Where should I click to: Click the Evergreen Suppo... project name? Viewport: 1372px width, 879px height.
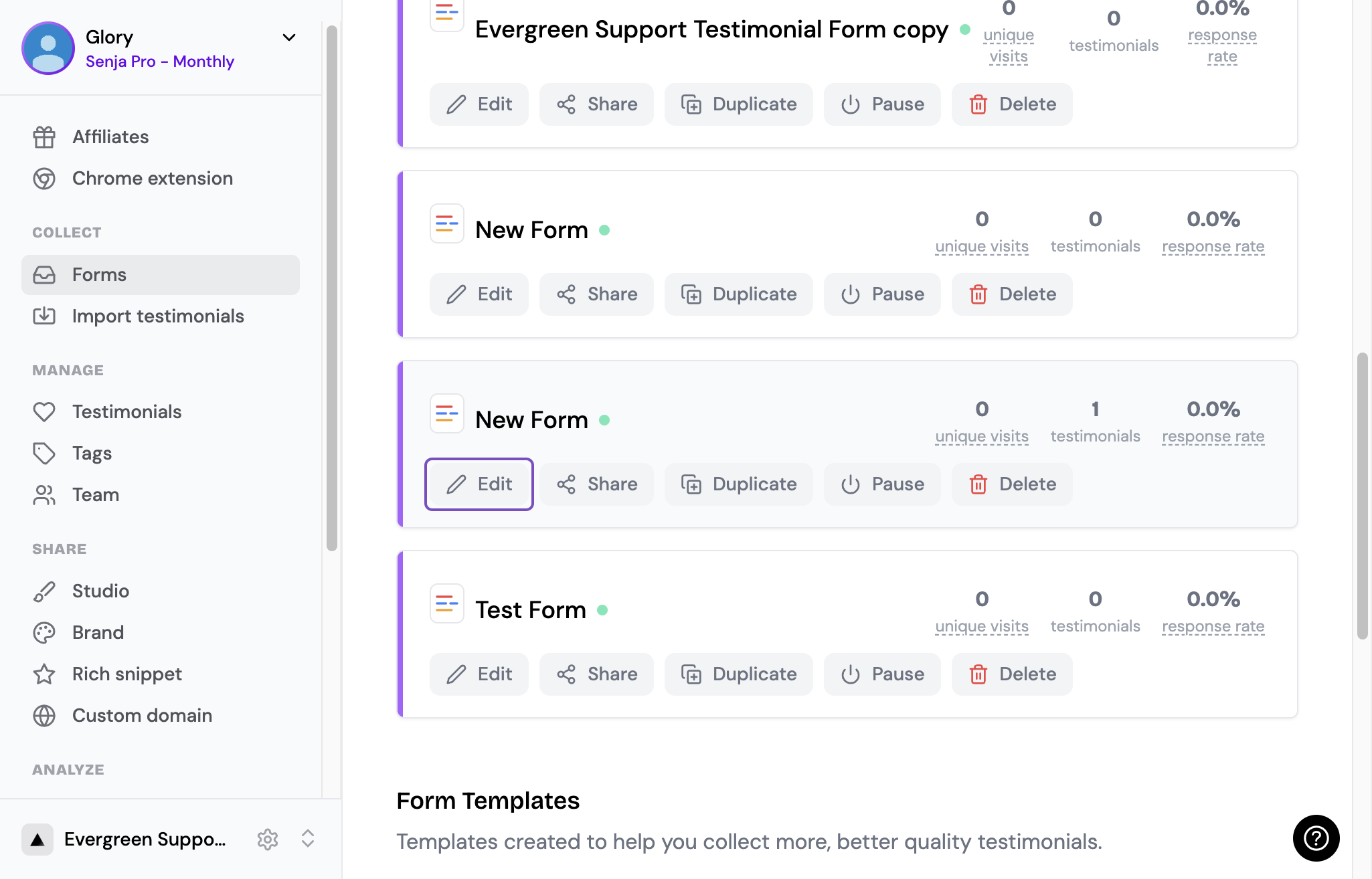coord(145,839)
